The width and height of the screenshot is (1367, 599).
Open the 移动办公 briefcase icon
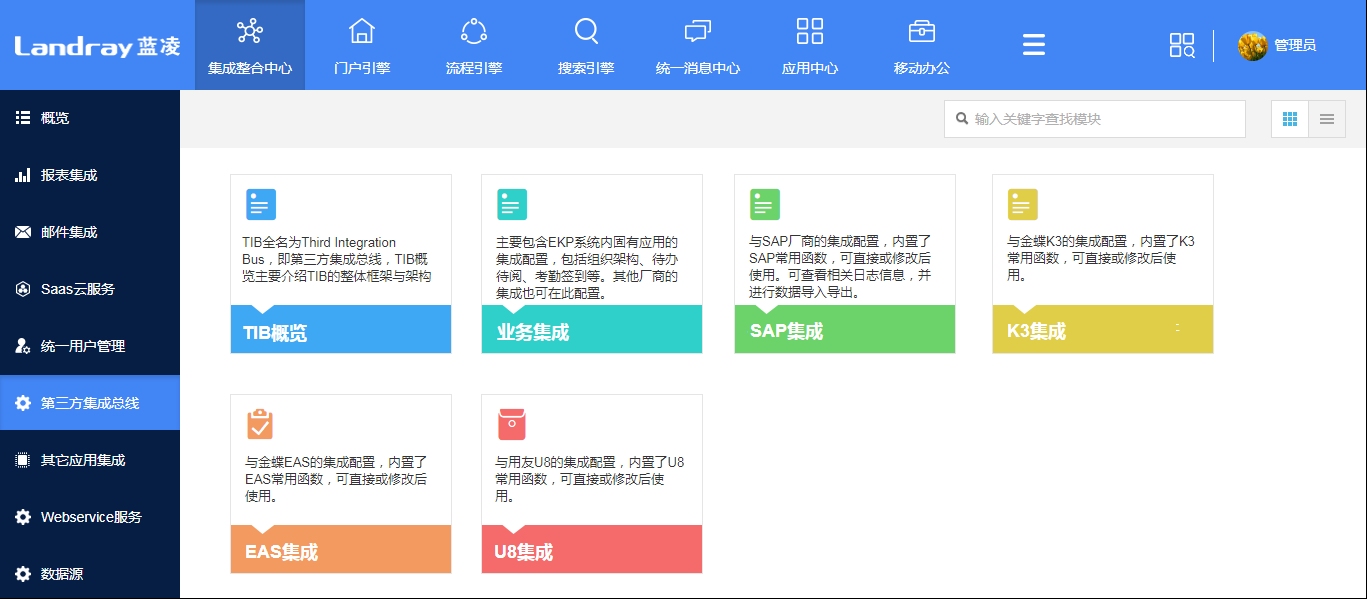pos(922,31)
